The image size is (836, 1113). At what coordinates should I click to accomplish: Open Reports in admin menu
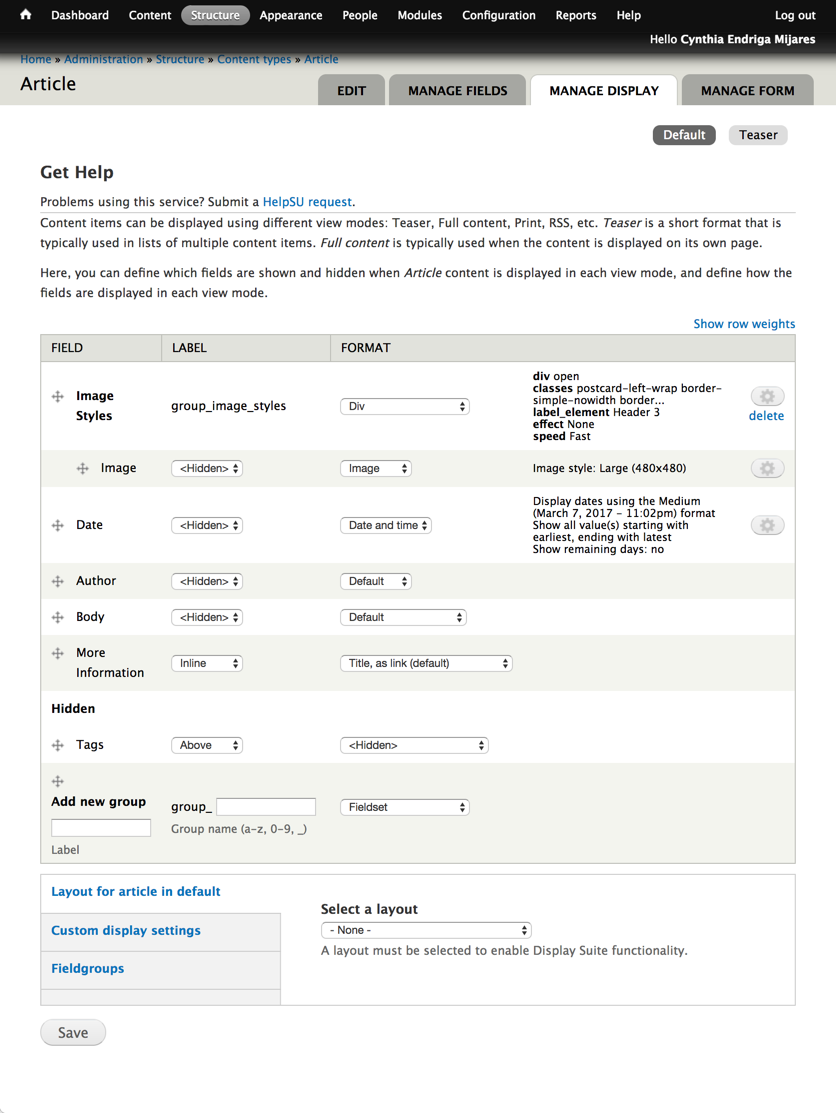(576, 15)
